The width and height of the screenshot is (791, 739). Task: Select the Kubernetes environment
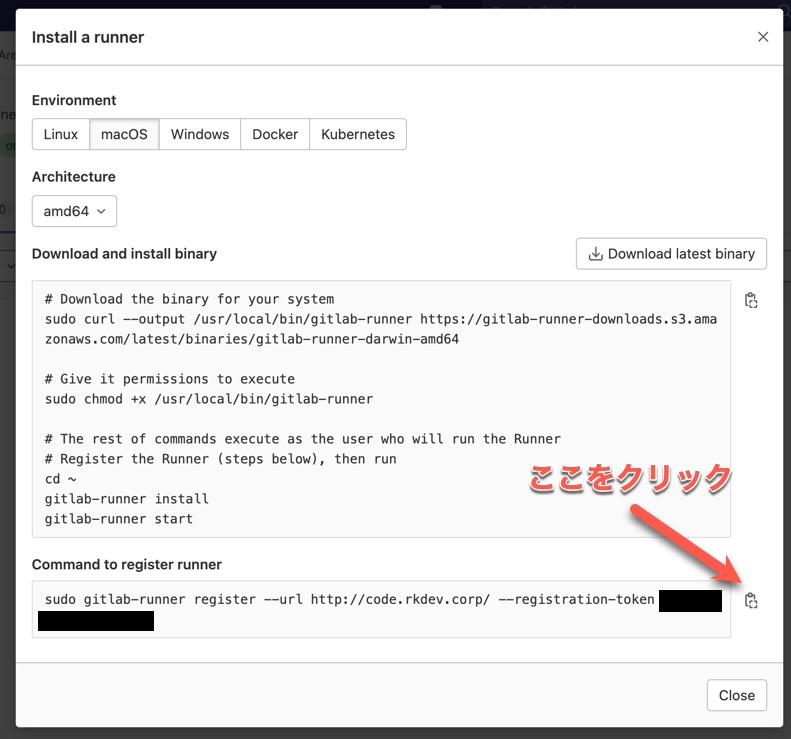(x=358, y=134)
